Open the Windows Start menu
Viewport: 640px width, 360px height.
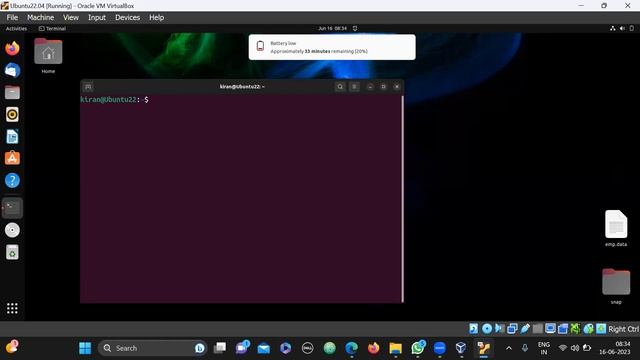click(x=85, y=348)
